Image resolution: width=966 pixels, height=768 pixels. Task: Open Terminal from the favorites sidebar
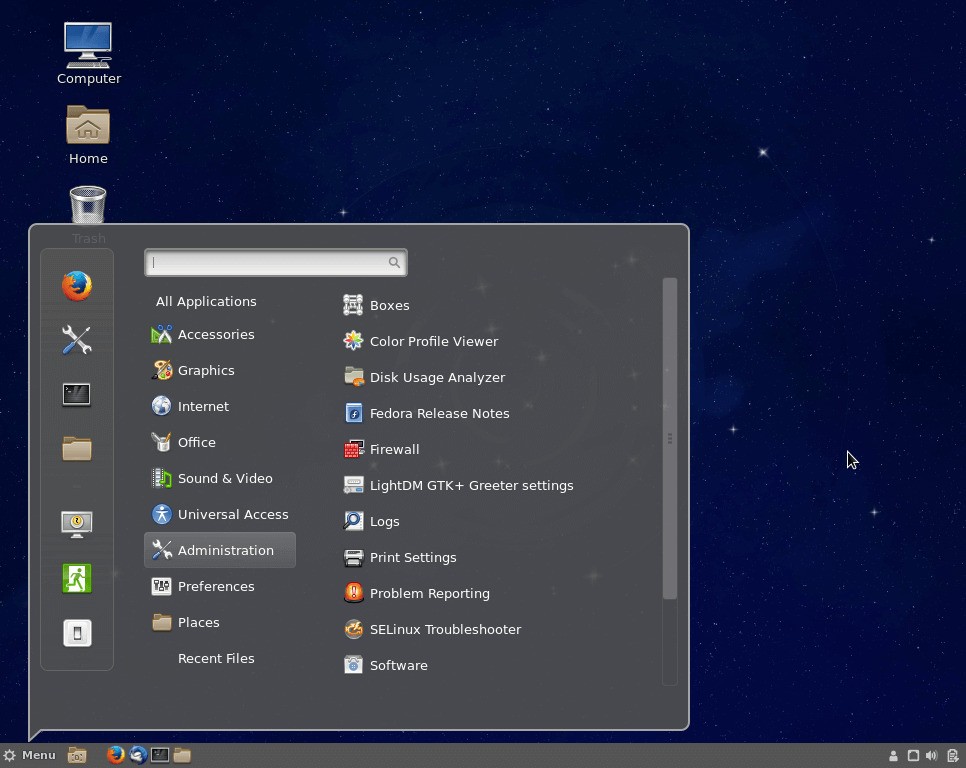pos(77,394)
